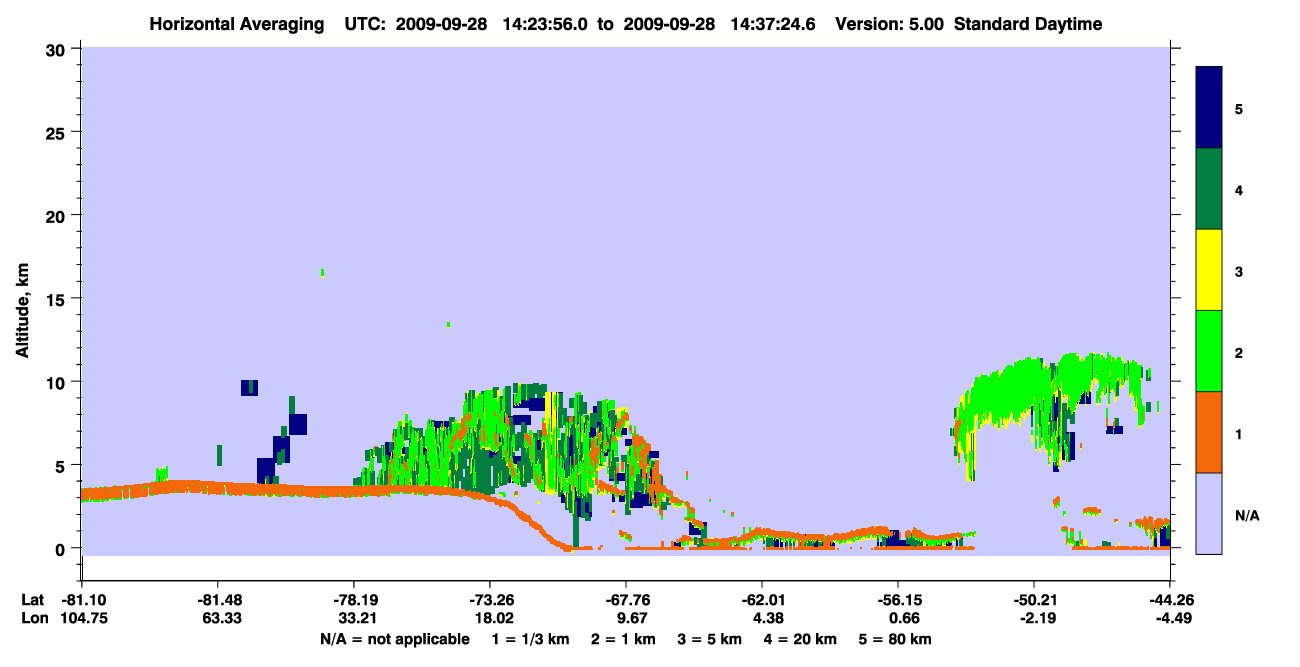Screen dimensions: 1300x667
Task: Click the dark green colorbar segment labeled 4
Action: click(1209, 189)
